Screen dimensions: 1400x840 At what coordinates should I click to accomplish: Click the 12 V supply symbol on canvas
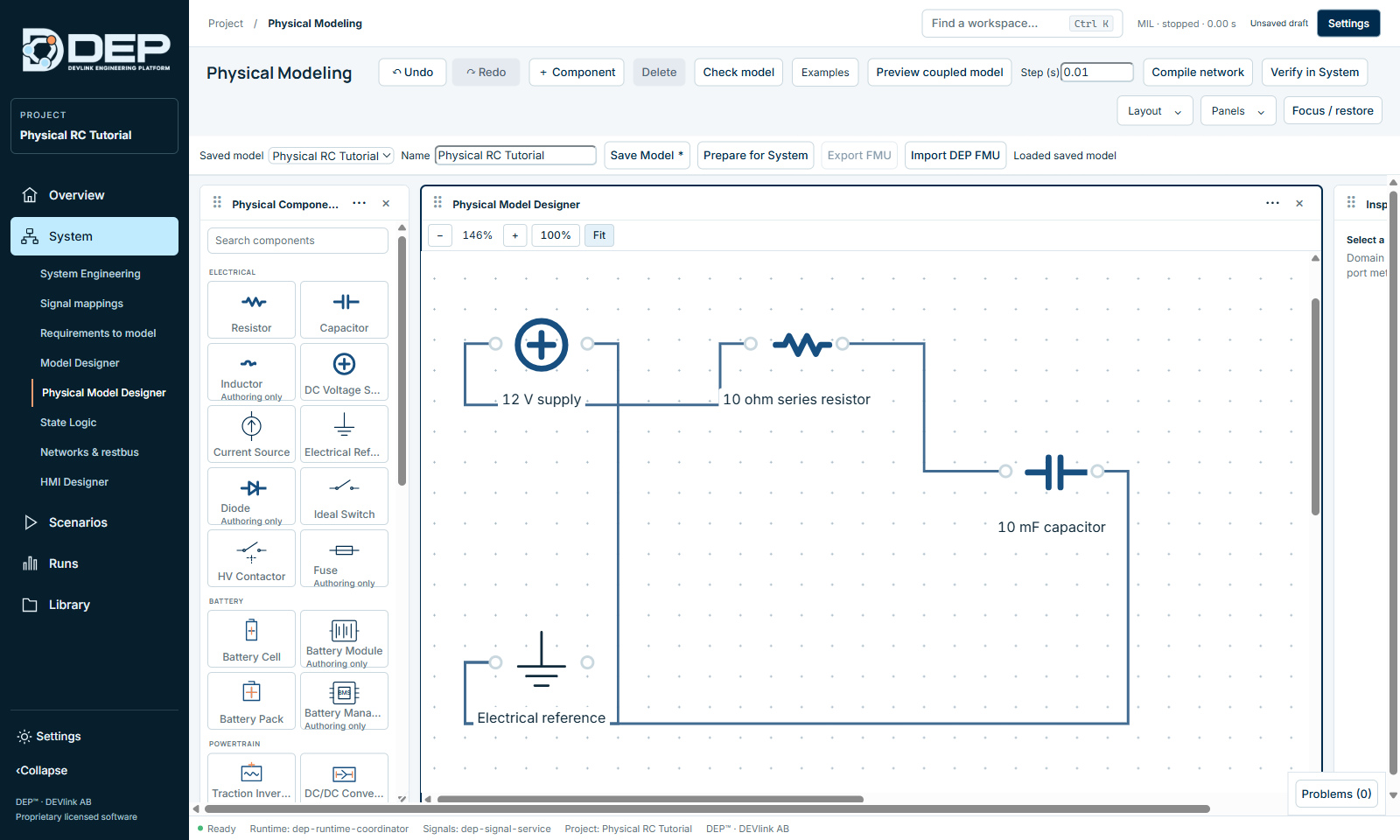(x=541, y=345)
